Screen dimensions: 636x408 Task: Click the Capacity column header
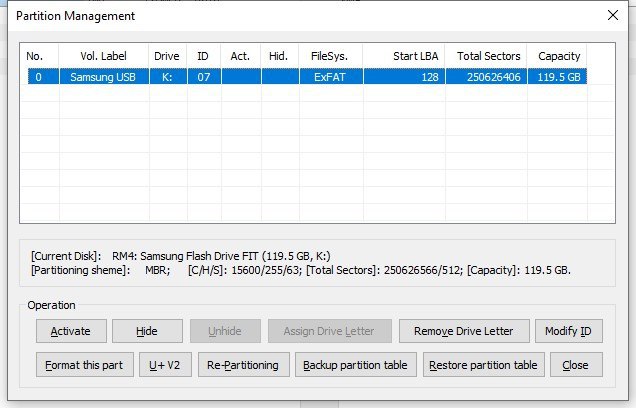coord(557,56)
